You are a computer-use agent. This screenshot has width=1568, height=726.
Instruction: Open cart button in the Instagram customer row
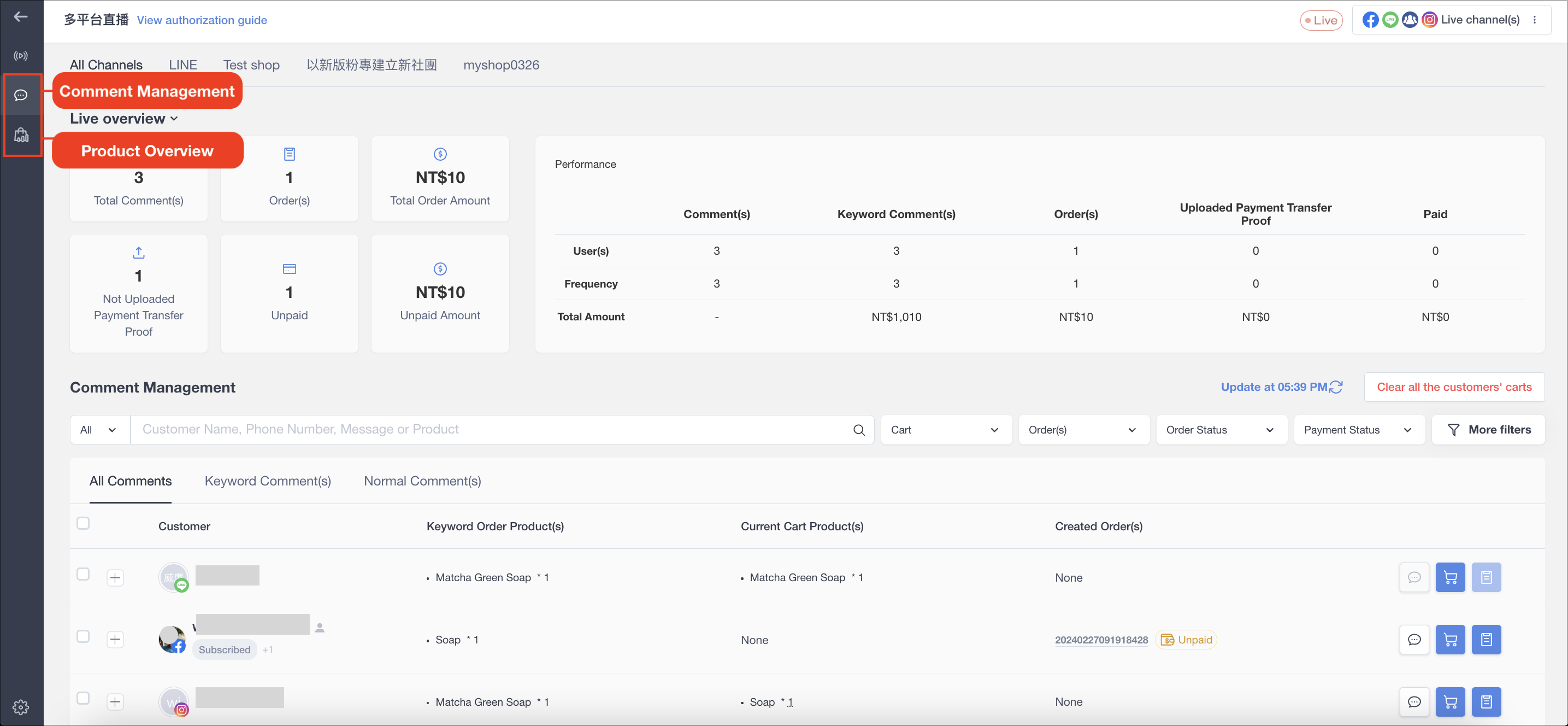pos(1450,701)
